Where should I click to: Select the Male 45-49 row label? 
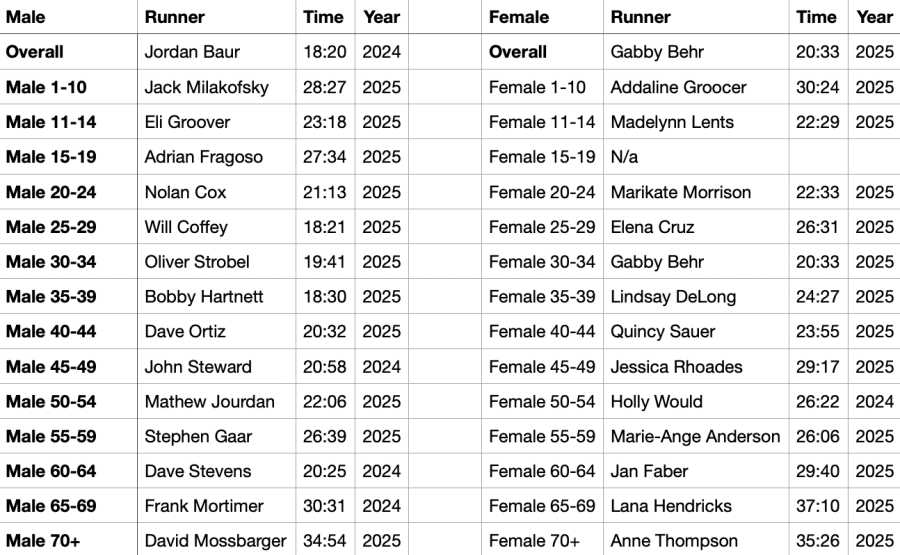tap(50, 367)
